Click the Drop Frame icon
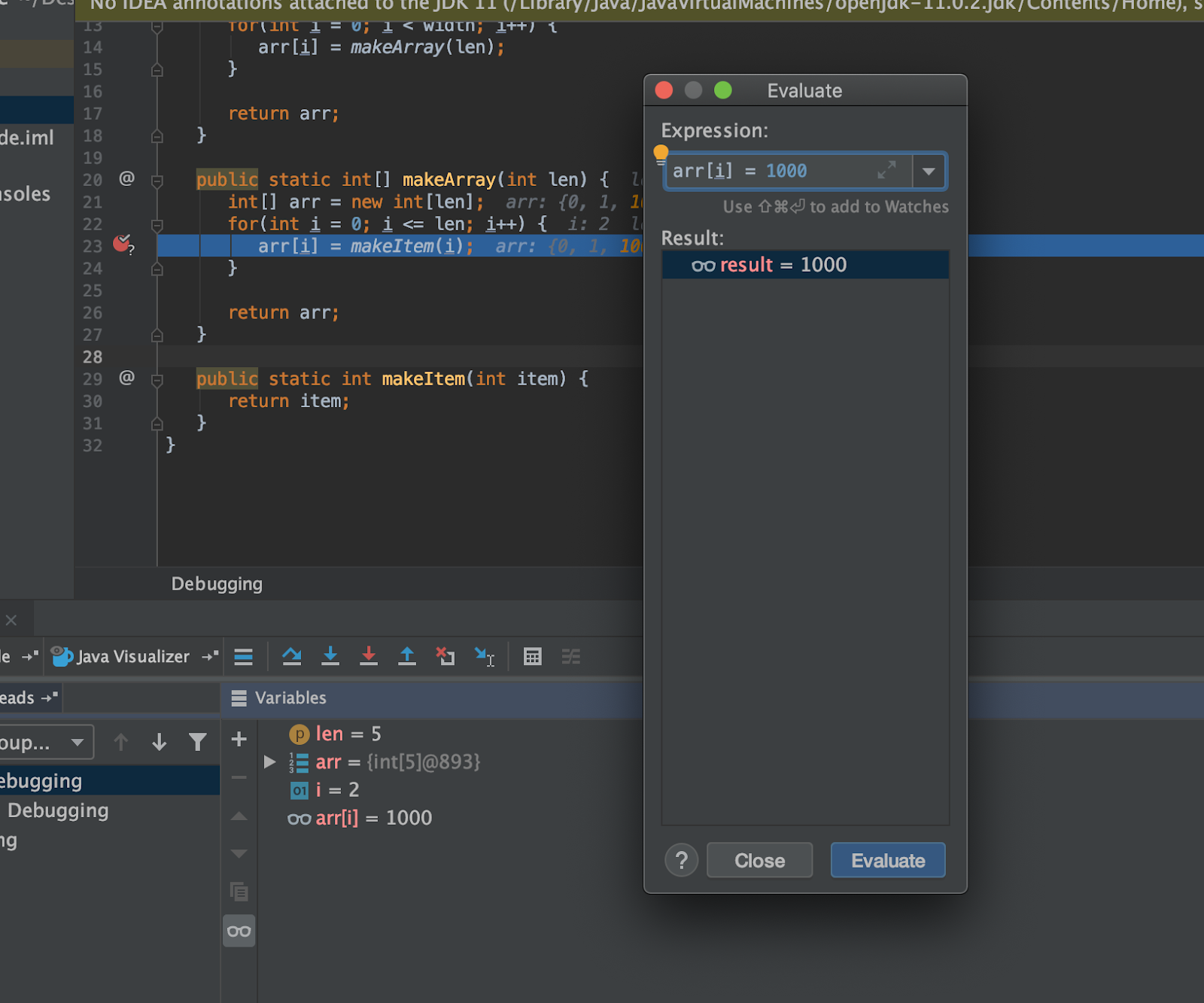This screenshot has height=1003, width=1204. pyautogui.click(x=445, y=656)
